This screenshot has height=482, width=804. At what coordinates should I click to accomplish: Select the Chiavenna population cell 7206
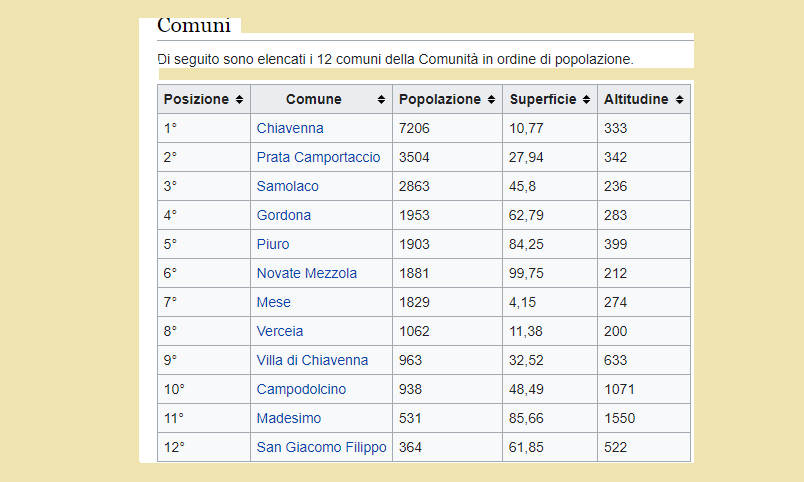click(x=447, y=128)
